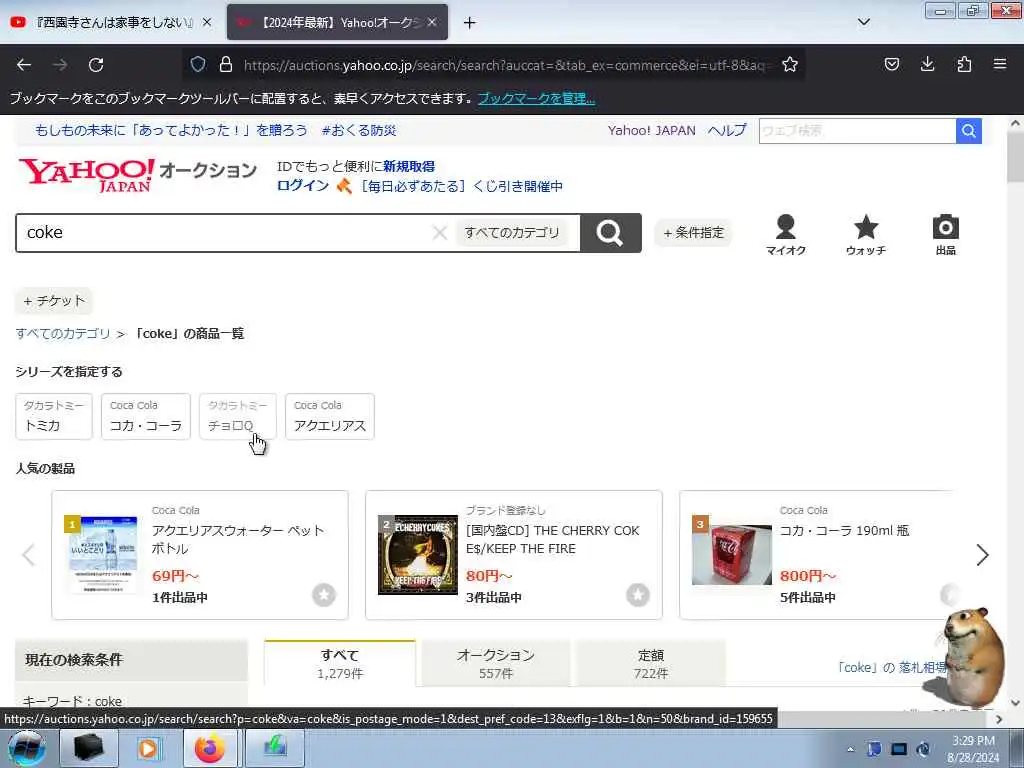Open the コカ・コーラ 190ml 瓶 thumbnail

click(x=732, y=554)
